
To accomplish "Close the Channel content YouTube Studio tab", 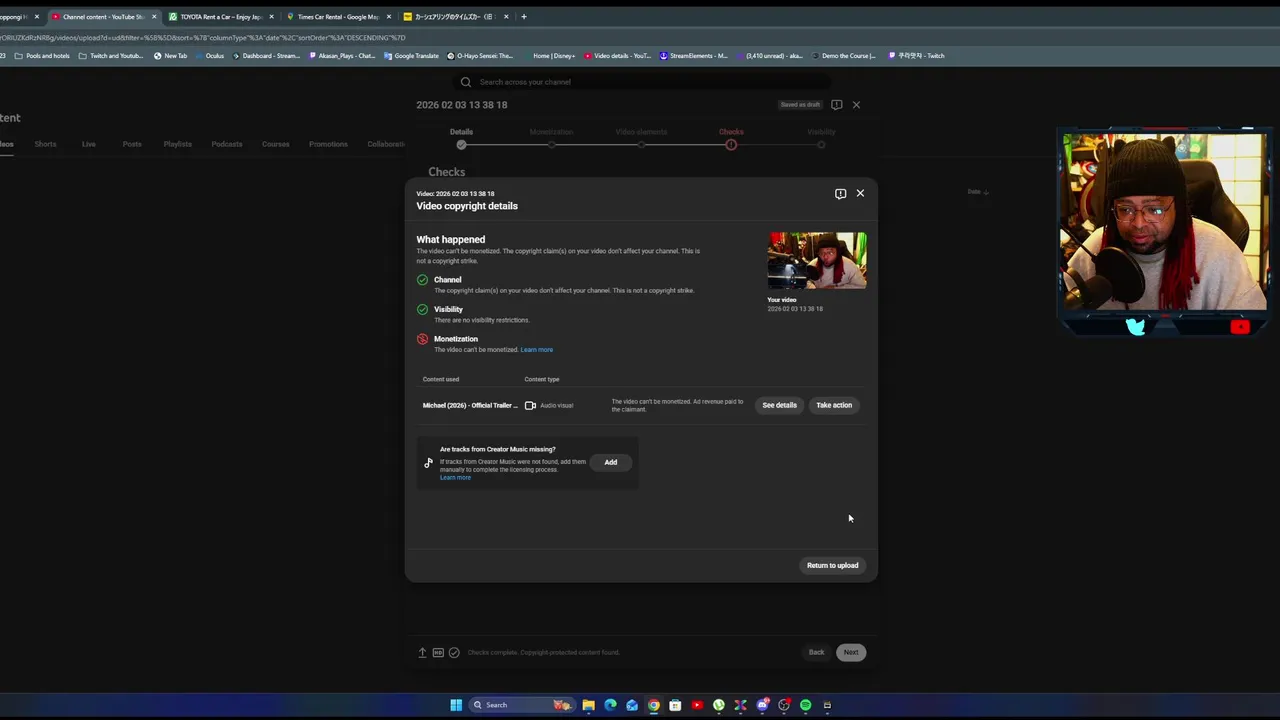I will (x=154, y=16).
